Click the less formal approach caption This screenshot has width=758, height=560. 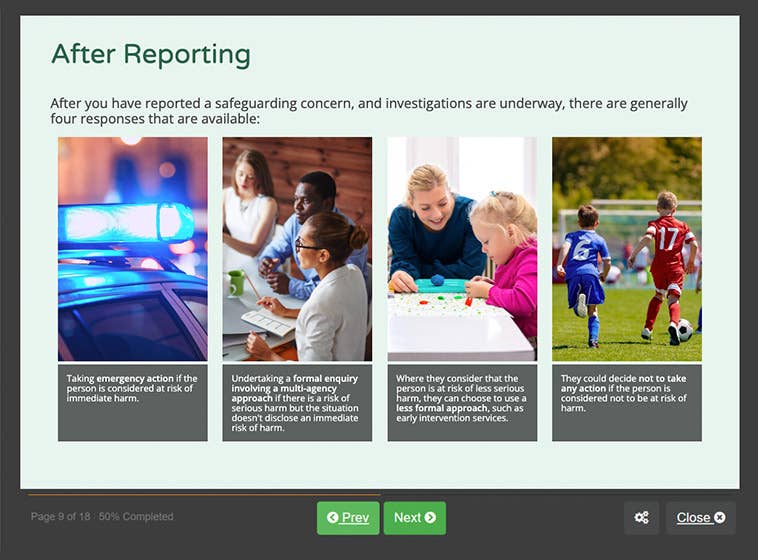[x=462, y=402]
